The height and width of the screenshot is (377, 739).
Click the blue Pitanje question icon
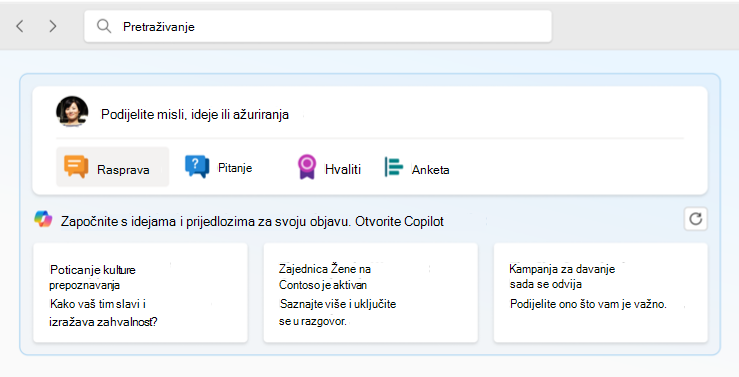coord(197,167)
